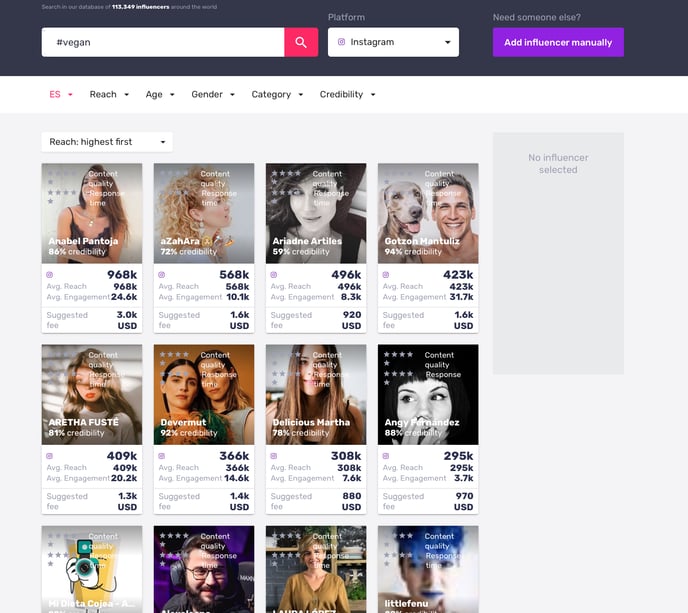Click 968k follower count on Anabel Pantoja

[x=122, y=275]
